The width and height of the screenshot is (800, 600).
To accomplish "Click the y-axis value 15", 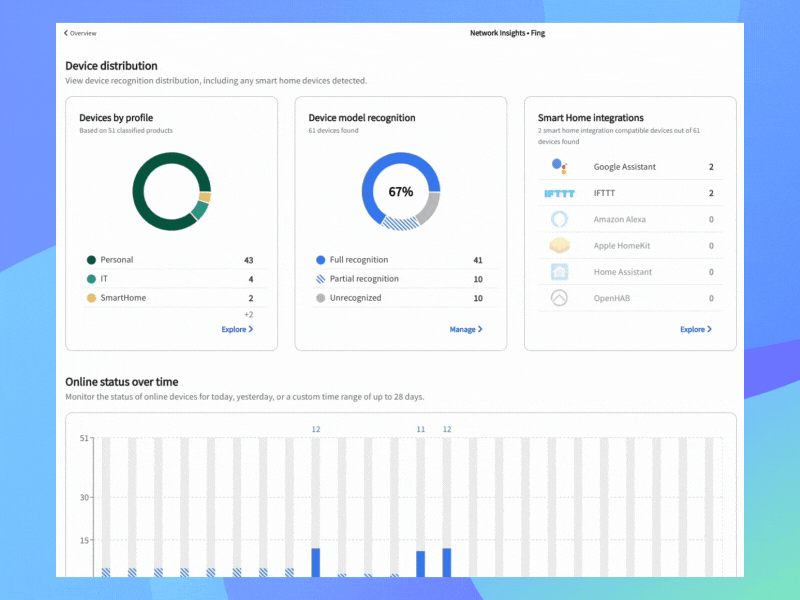I will pos(84,541).
